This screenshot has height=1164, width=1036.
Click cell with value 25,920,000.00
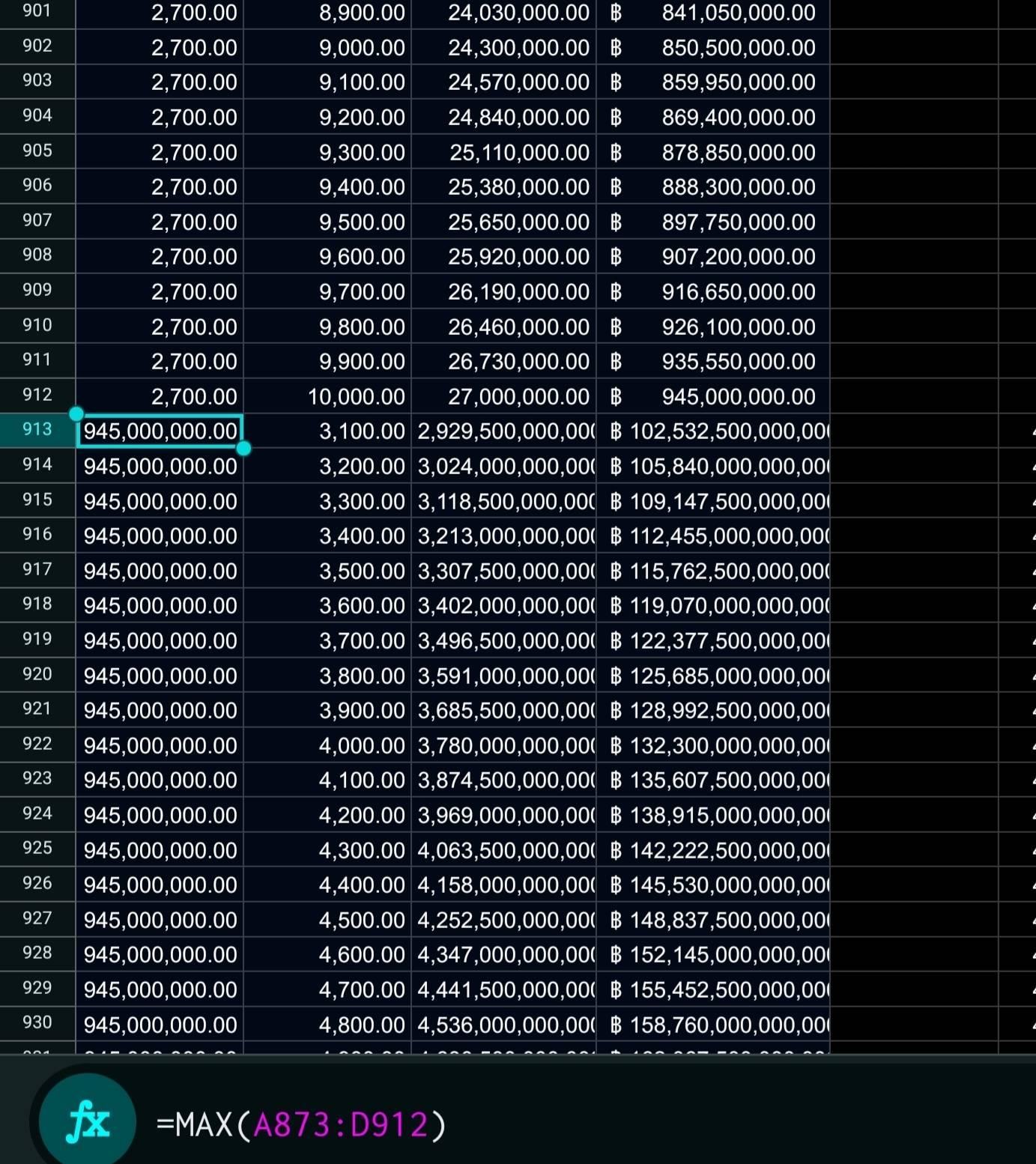pyautogui.click(x=503, y=256)
